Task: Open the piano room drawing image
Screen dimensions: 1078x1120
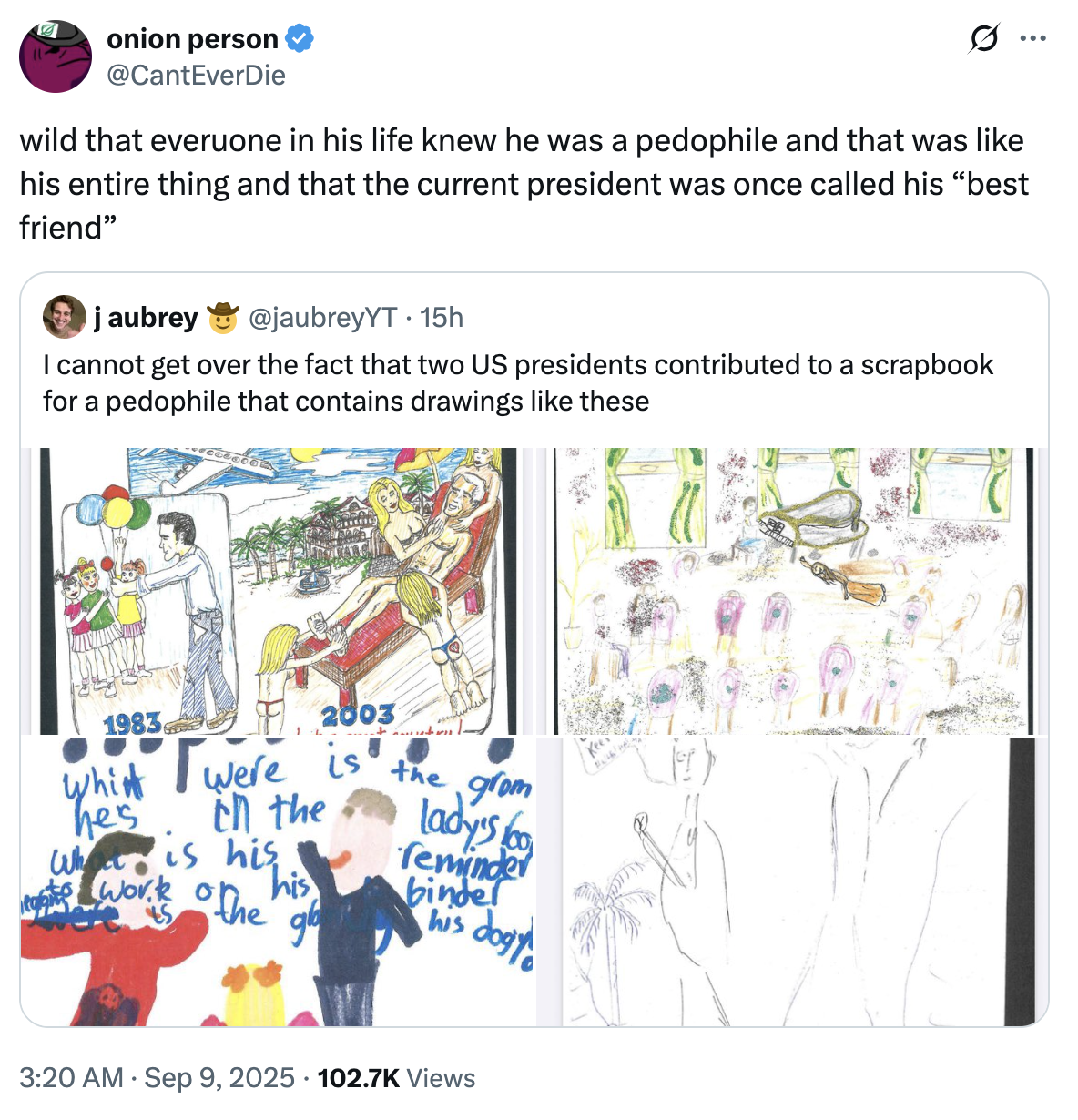Action: click(x=792, y=591)
